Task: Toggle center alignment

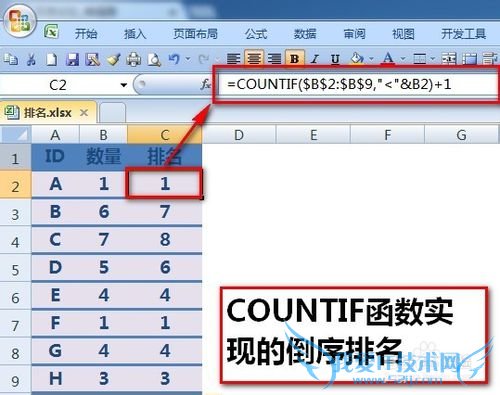Action: tap(254, 58)
